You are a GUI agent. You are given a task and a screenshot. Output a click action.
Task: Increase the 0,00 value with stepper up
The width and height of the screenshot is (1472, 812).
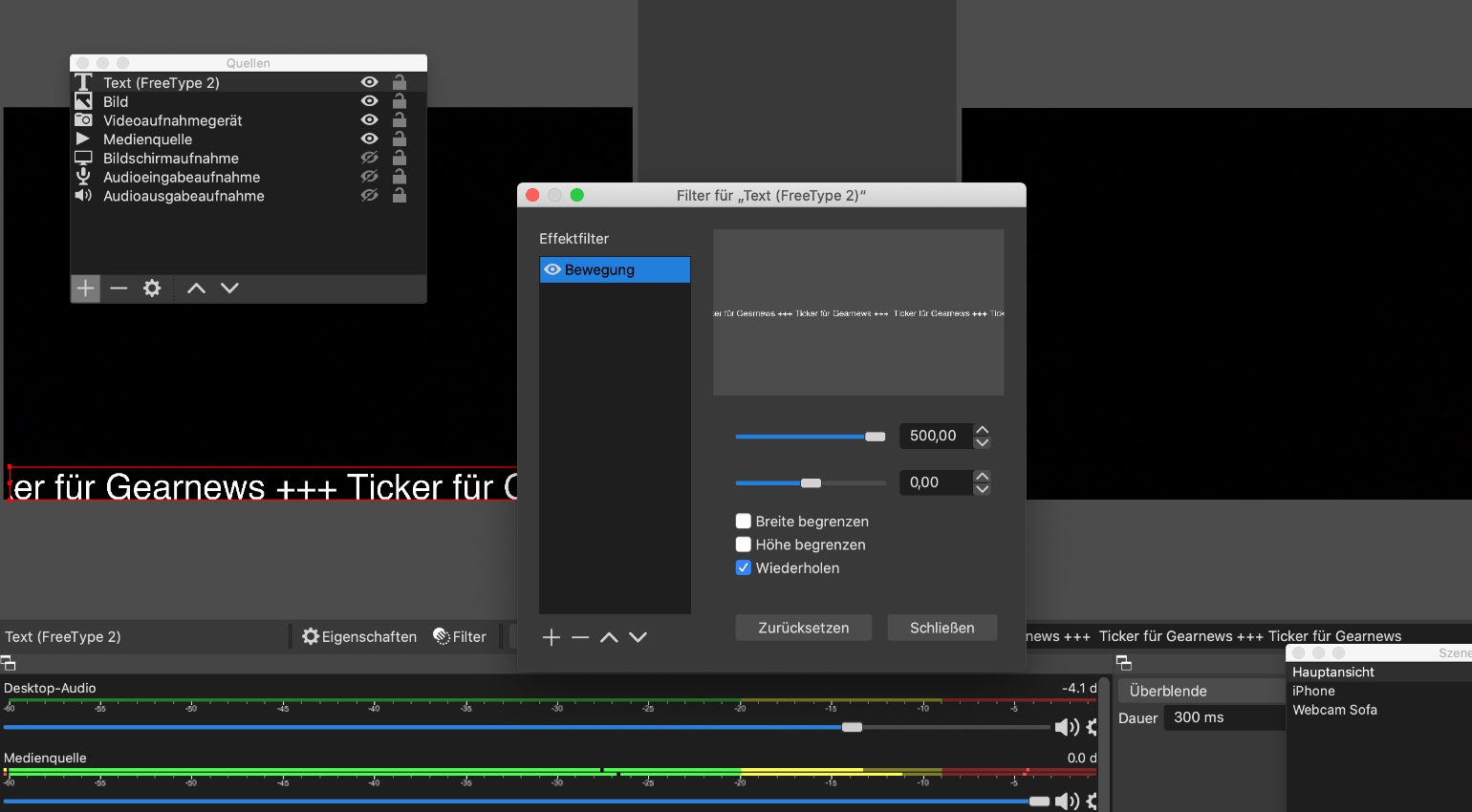(x=982, y=477)
